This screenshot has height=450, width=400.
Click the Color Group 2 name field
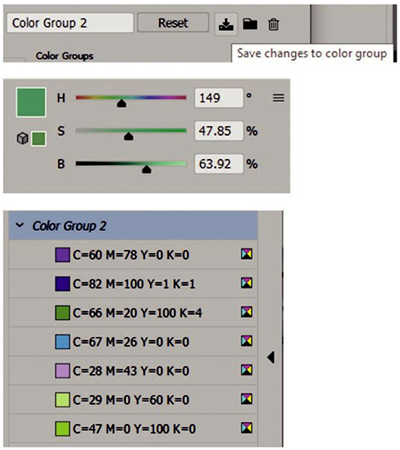point(70,23)
